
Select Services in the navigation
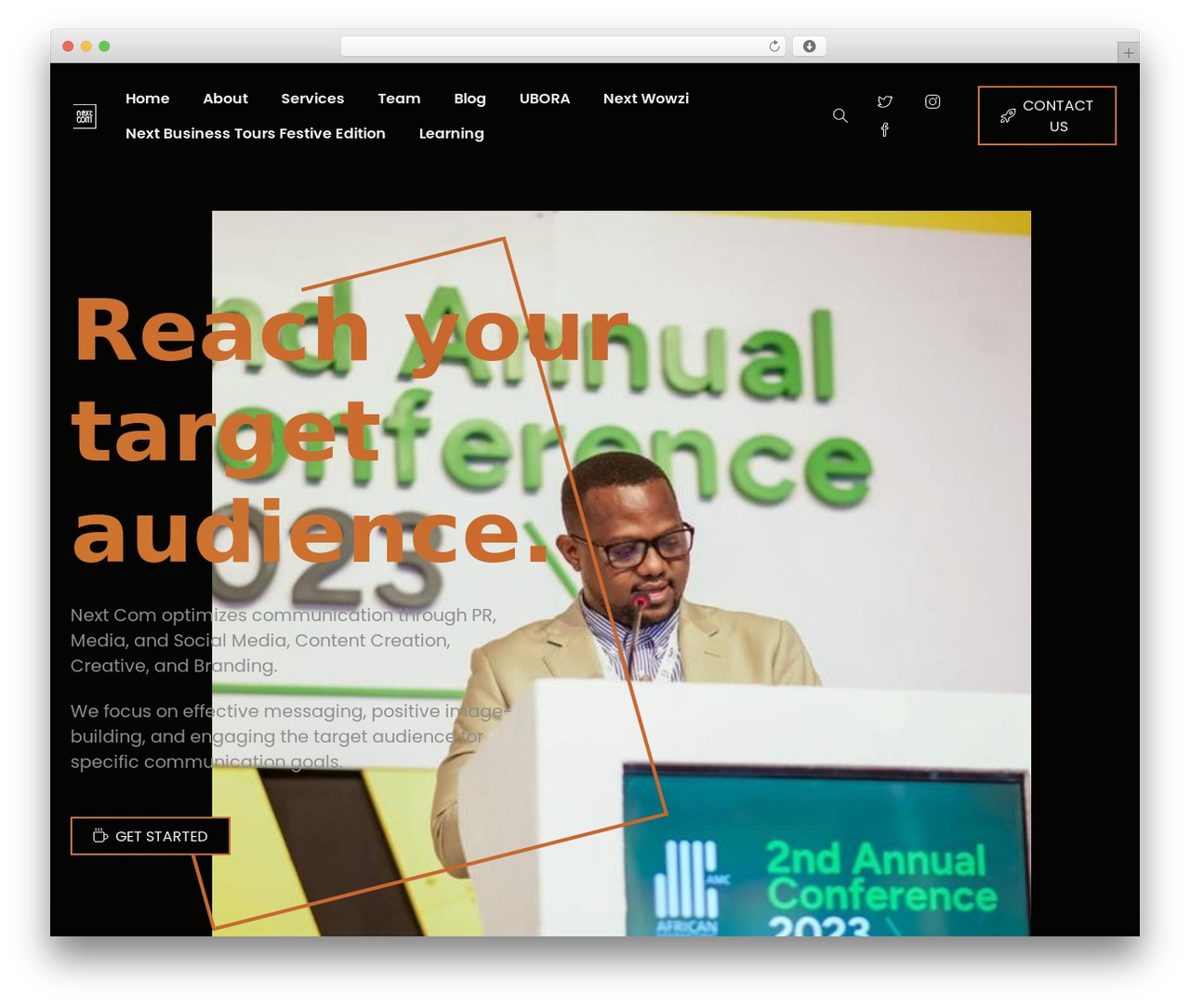[x=312, y=99]
